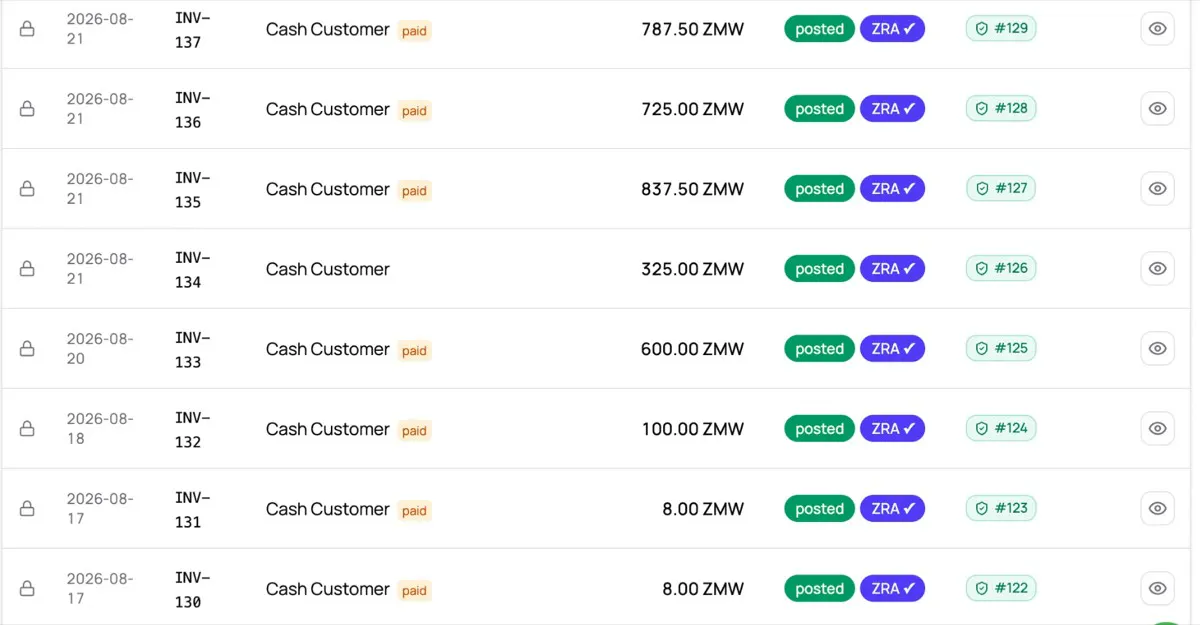Select invoice number INV-130

(192, 590)
